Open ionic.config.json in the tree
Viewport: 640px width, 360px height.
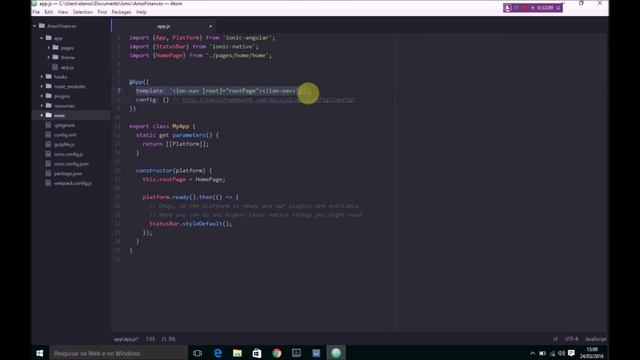point(71,164)
